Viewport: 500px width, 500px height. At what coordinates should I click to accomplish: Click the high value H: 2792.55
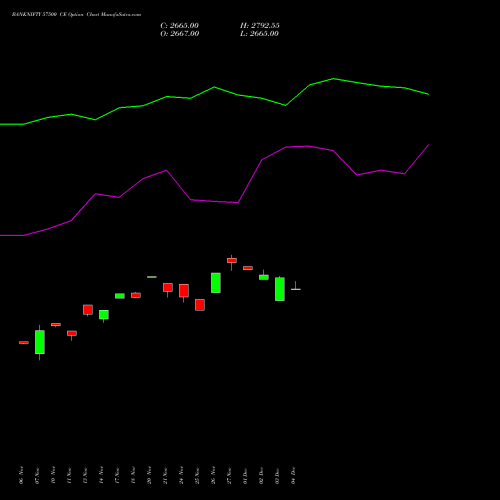pos(260,26)
